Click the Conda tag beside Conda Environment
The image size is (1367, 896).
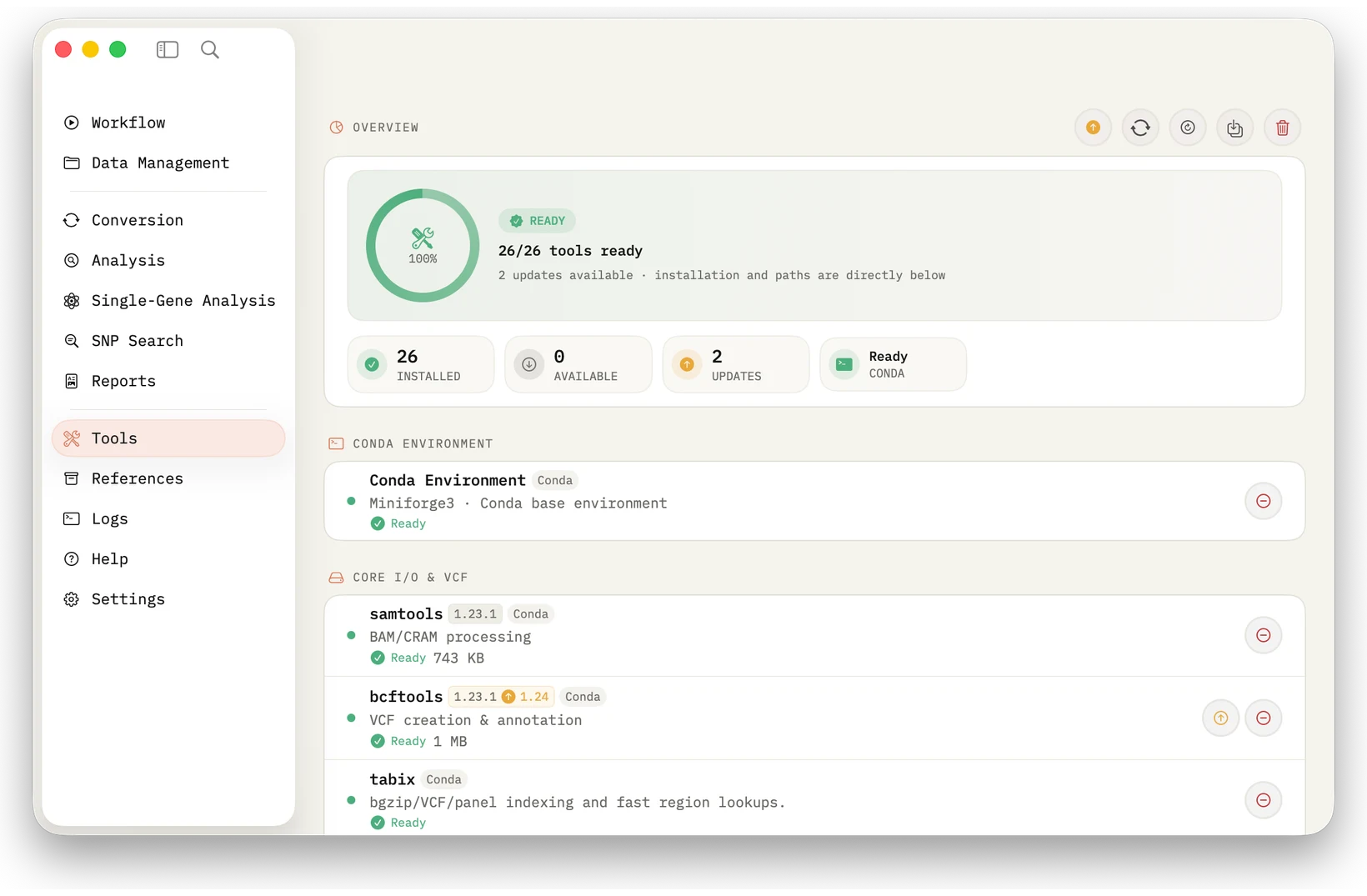pyautogui.click(x=555, y=481)
